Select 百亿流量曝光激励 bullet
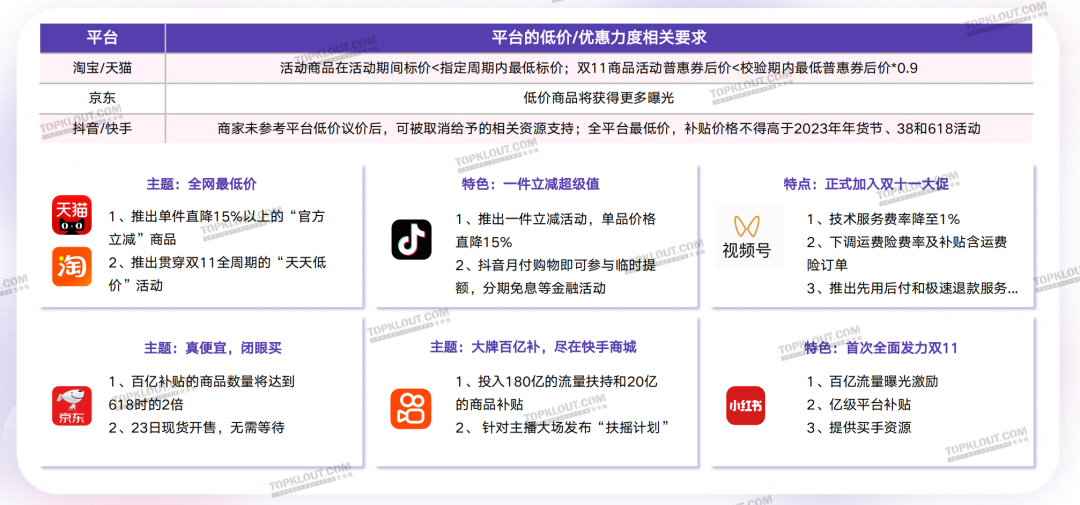The image size is (1080, 505). pos(874,380)
